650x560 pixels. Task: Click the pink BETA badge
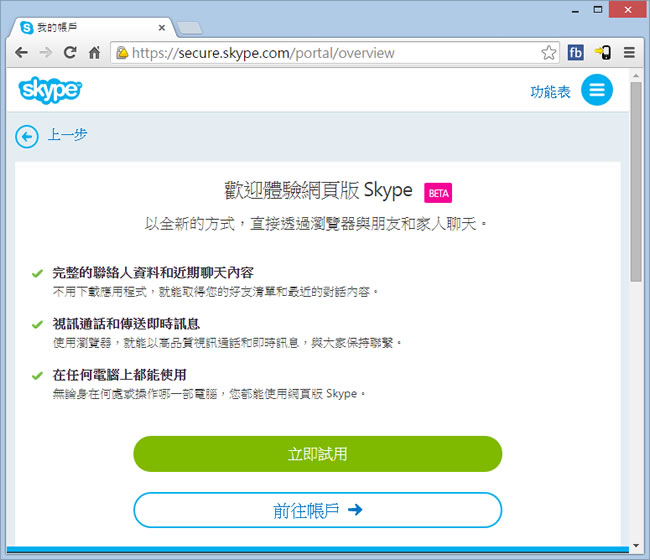tap(438, 193)
